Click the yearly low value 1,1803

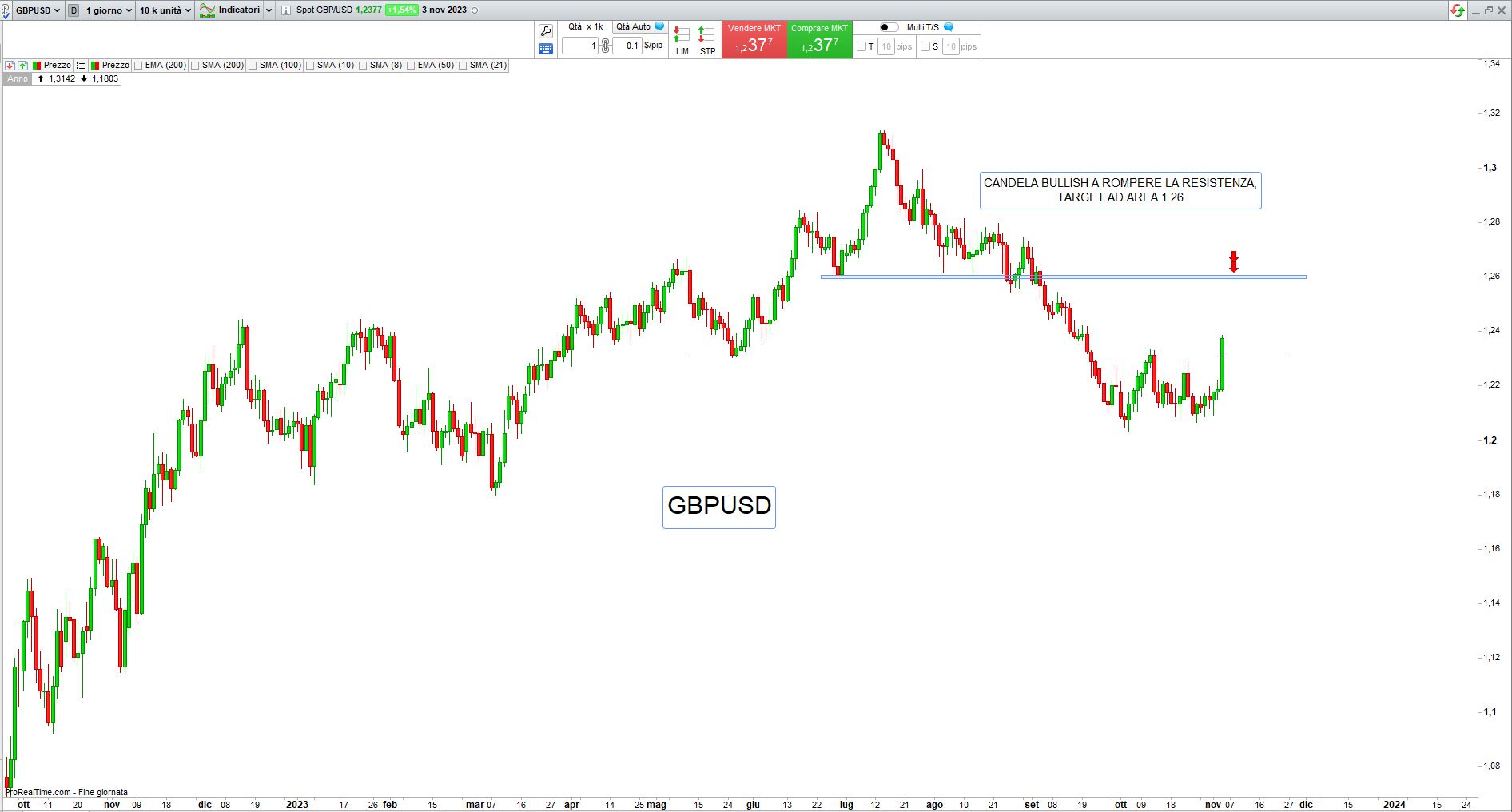click(x=105, y=78)
